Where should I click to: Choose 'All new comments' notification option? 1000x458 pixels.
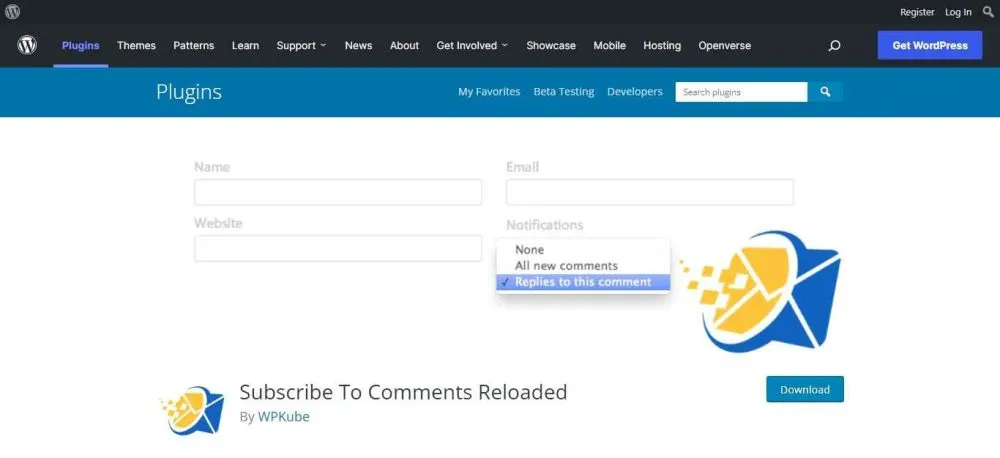pos(566,266)
